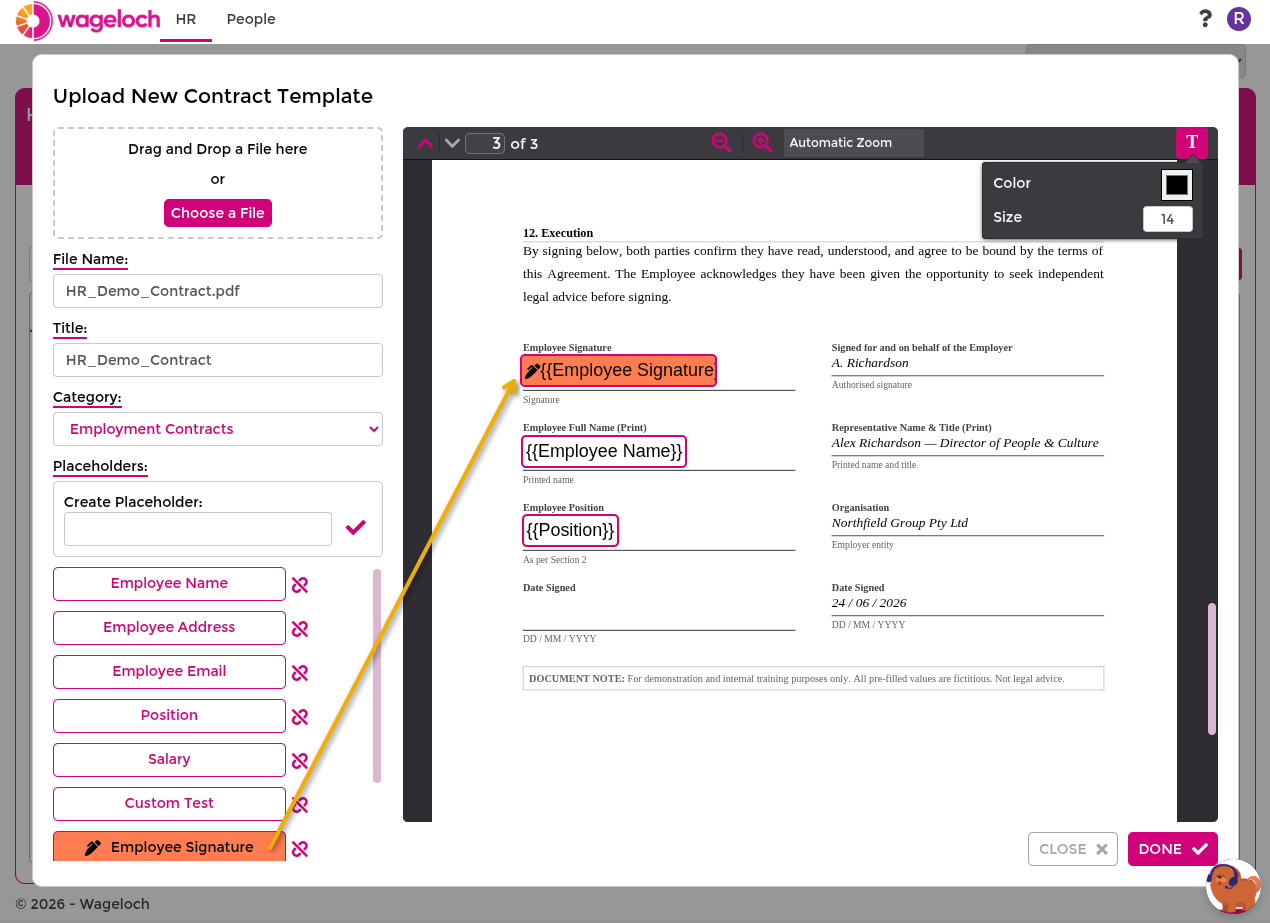Click the placeholder list scrollbar
Image resolution: width=1270 pixels, height=923 pixels.
point(377,676)
